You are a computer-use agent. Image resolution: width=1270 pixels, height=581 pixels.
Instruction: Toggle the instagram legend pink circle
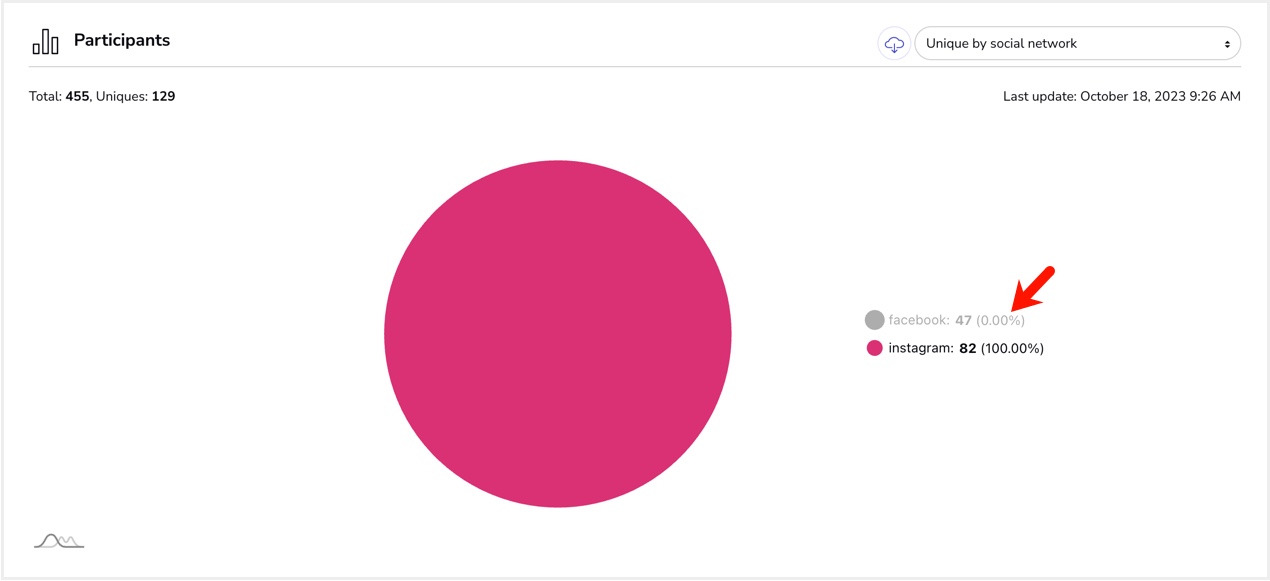(875, 348)
